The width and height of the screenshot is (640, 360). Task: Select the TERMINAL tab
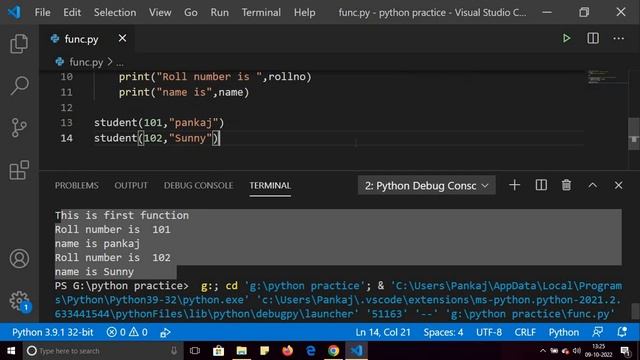(x=270, y=185)
